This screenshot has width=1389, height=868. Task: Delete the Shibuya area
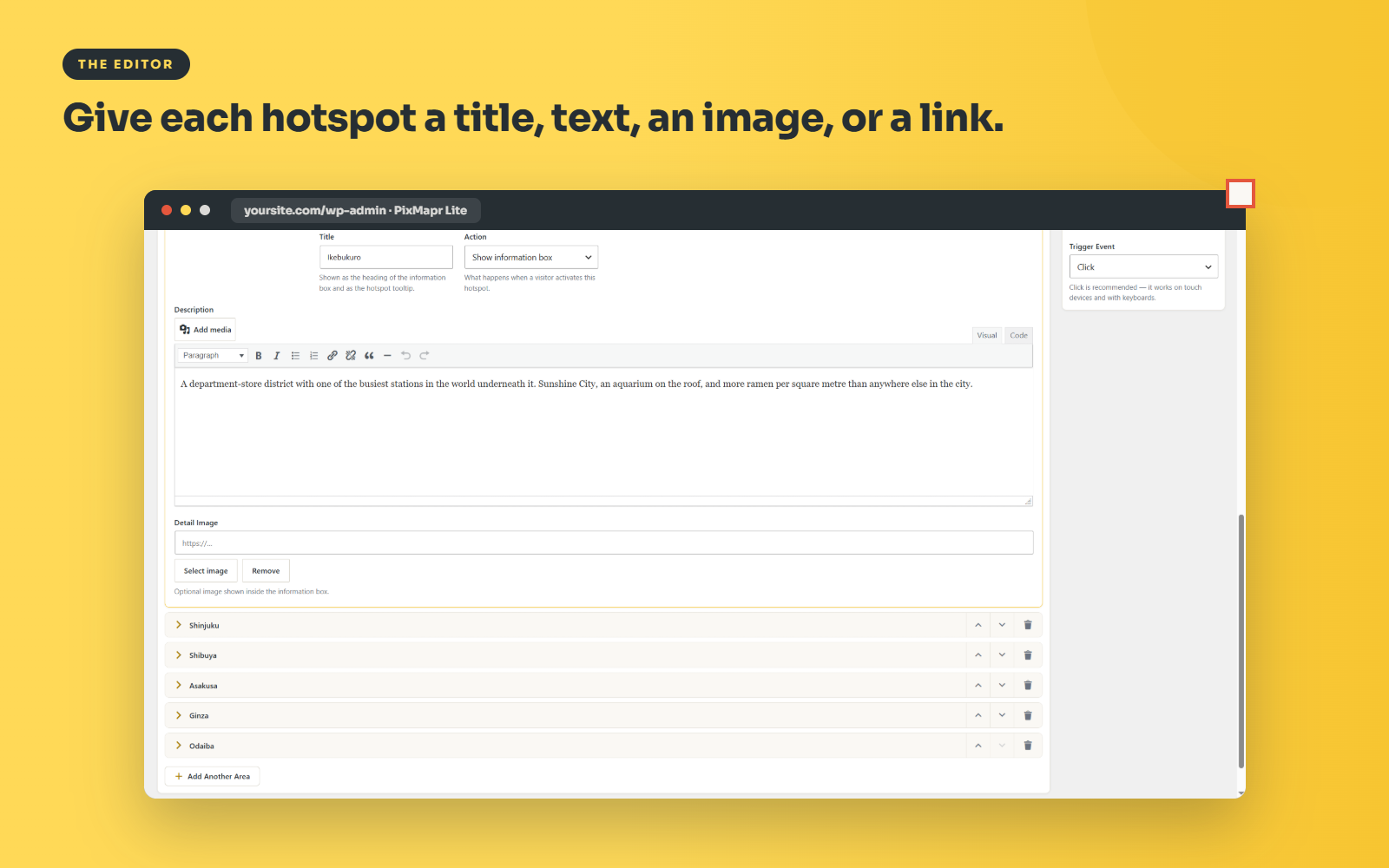point(1028,655)
